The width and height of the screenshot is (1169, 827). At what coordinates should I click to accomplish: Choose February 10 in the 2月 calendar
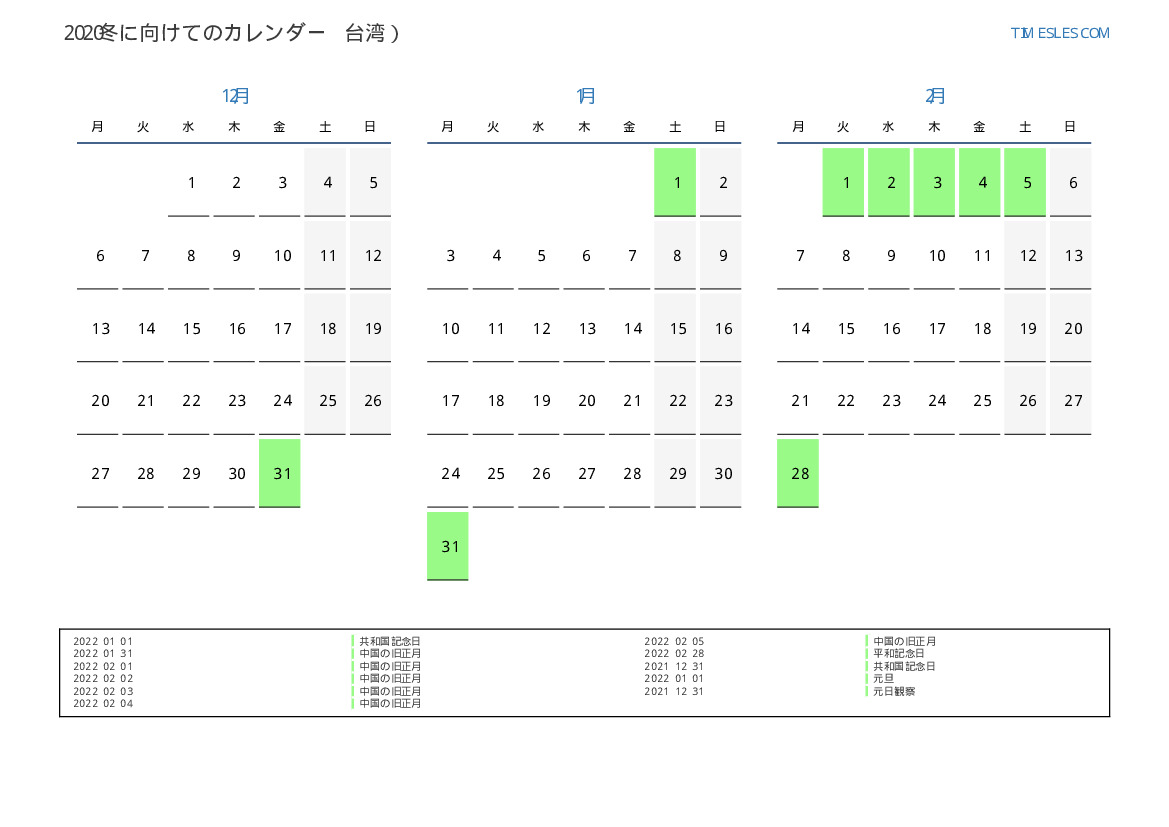934,255
